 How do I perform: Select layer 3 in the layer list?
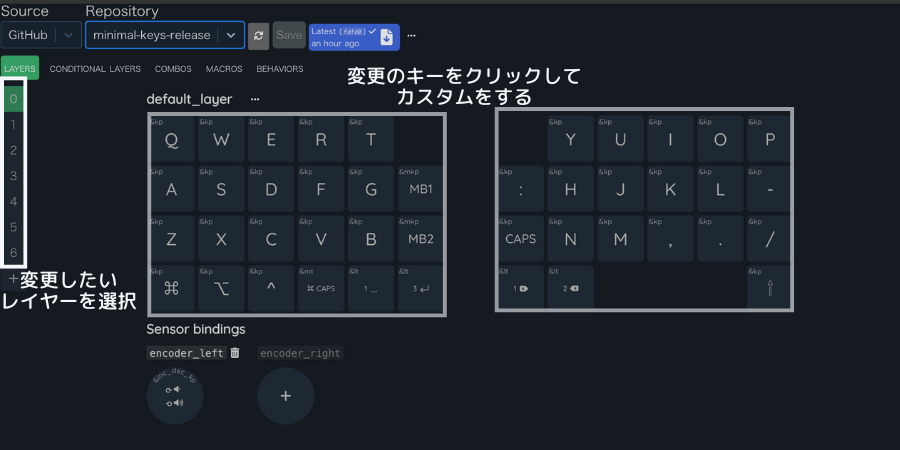point(13,176)
